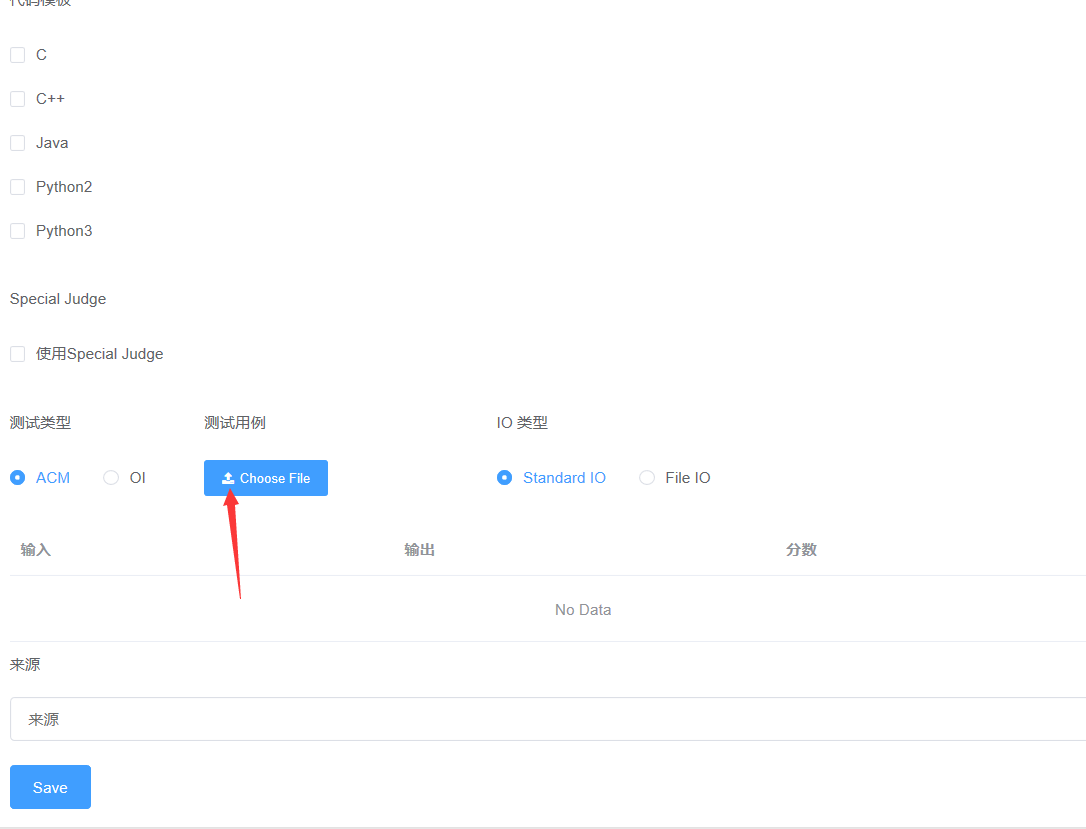Enable the 使用Special Judge checkbox

(17, 354)
